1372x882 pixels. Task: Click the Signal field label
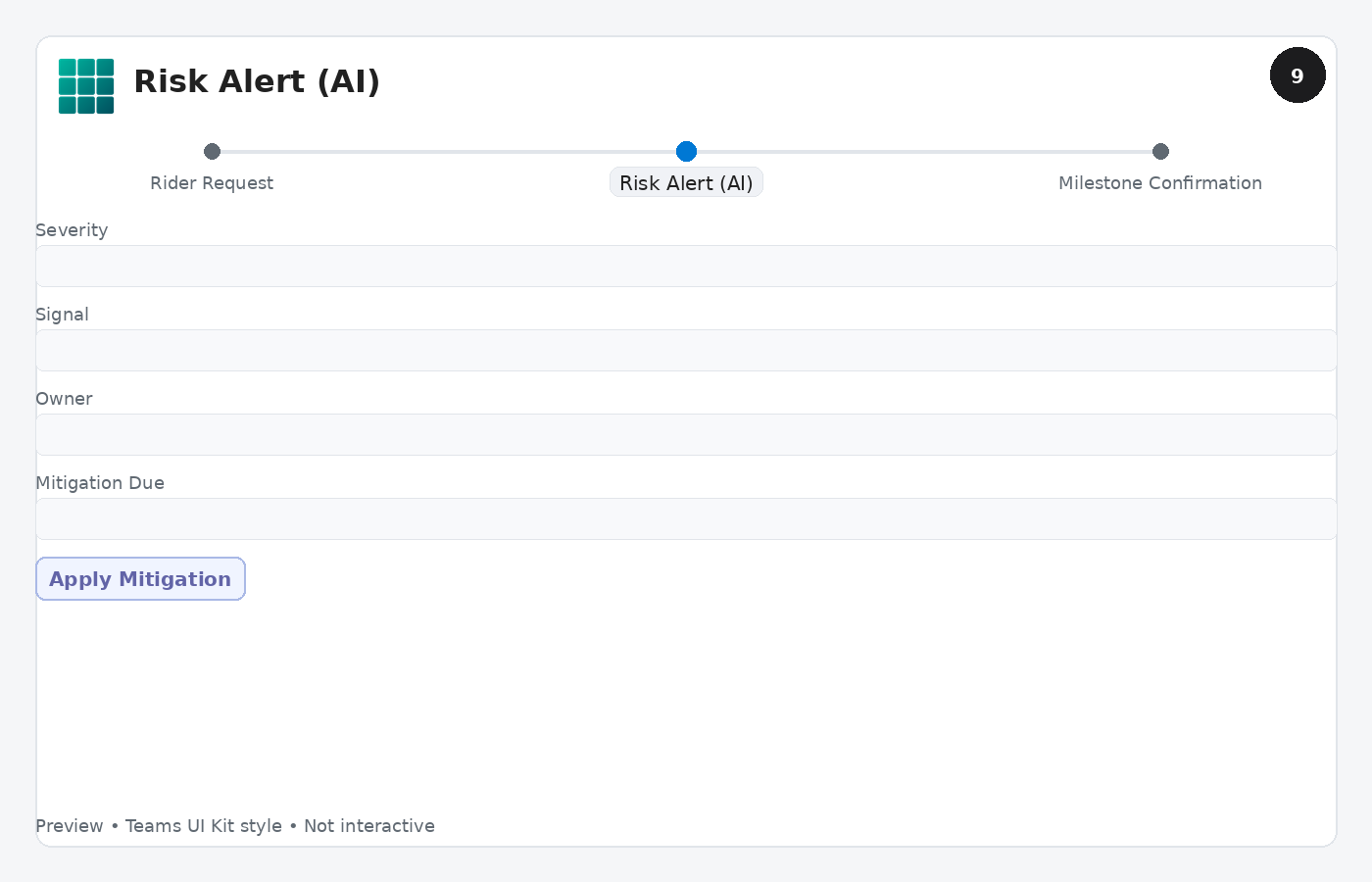(x=62, y=315)
